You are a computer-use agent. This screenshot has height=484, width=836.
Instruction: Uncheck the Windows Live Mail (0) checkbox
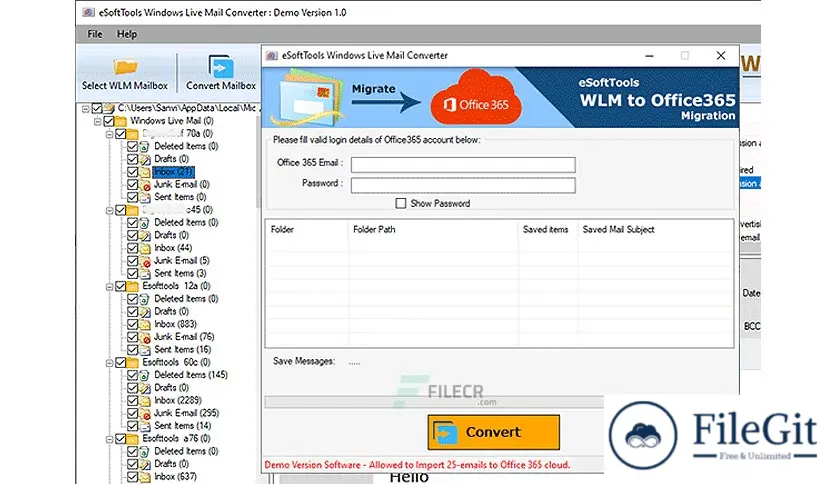point(108,121)
